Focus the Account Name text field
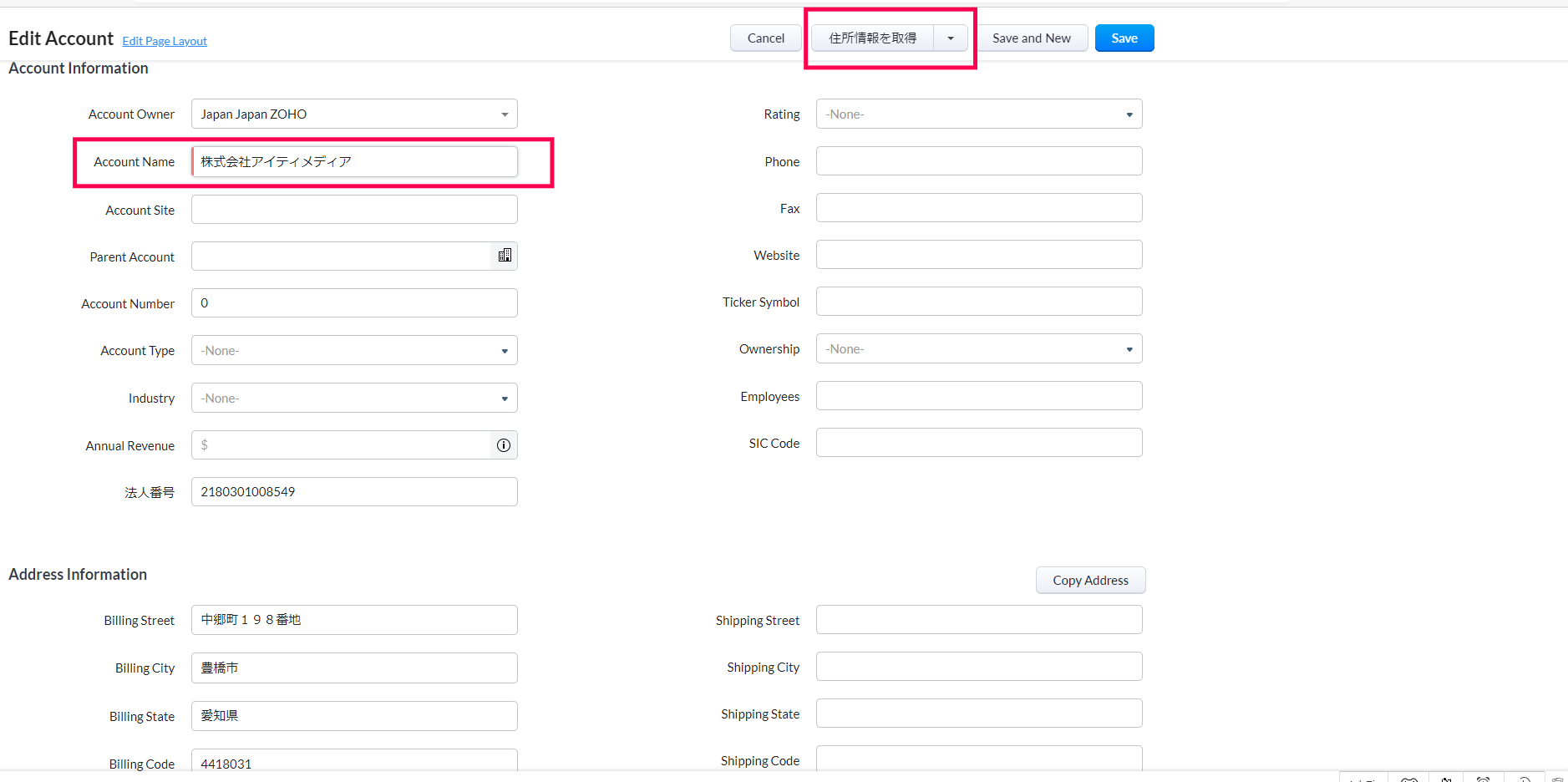This screenshot has width=1568, height=782. 354,162
